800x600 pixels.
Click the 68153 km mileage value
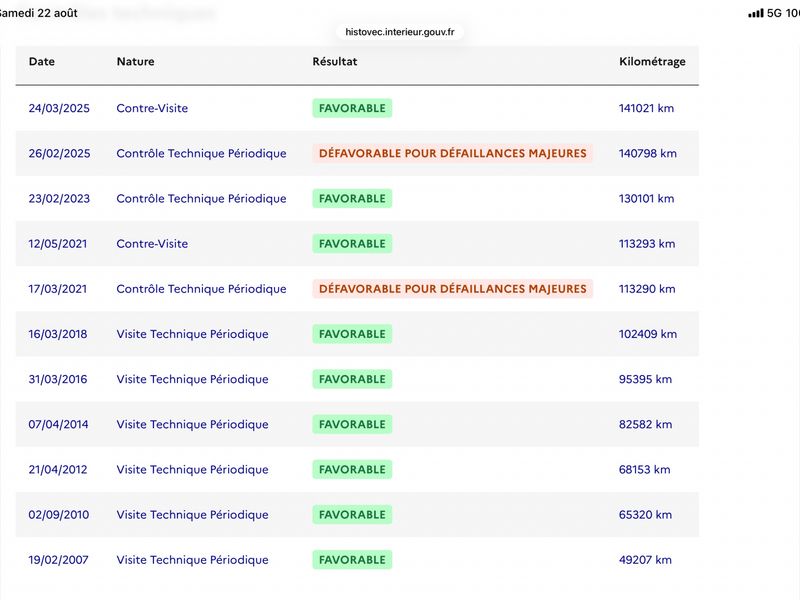tap(644, 469)
